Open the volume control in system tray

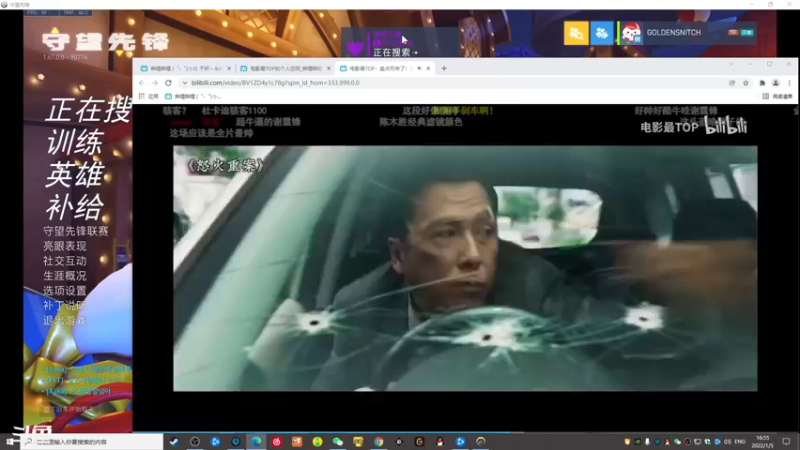point(728,441)
